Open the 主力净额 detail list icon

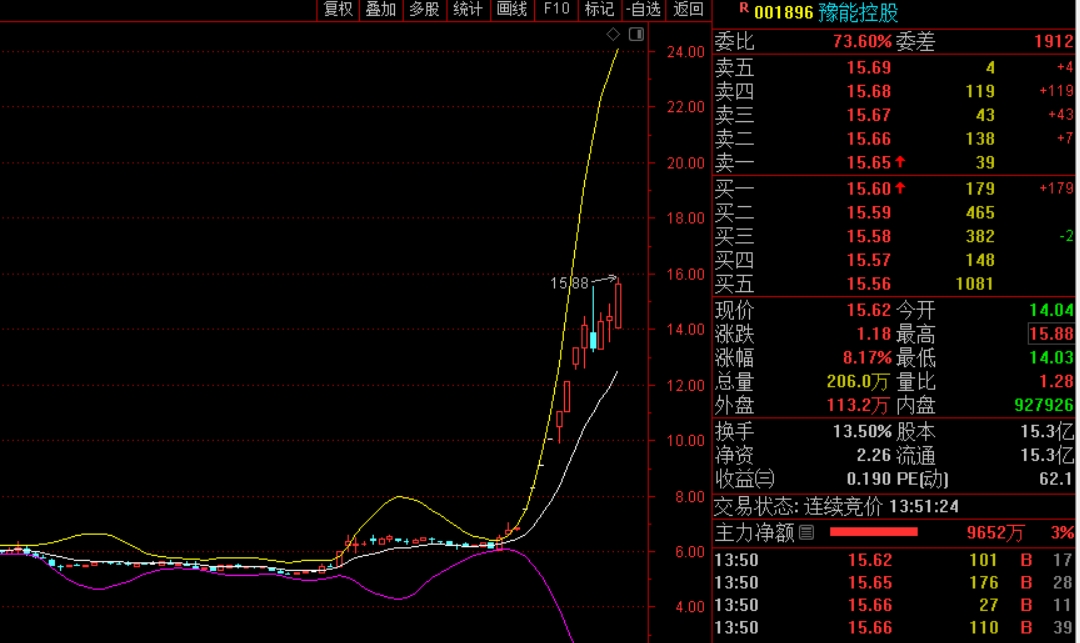coord(807,532)
